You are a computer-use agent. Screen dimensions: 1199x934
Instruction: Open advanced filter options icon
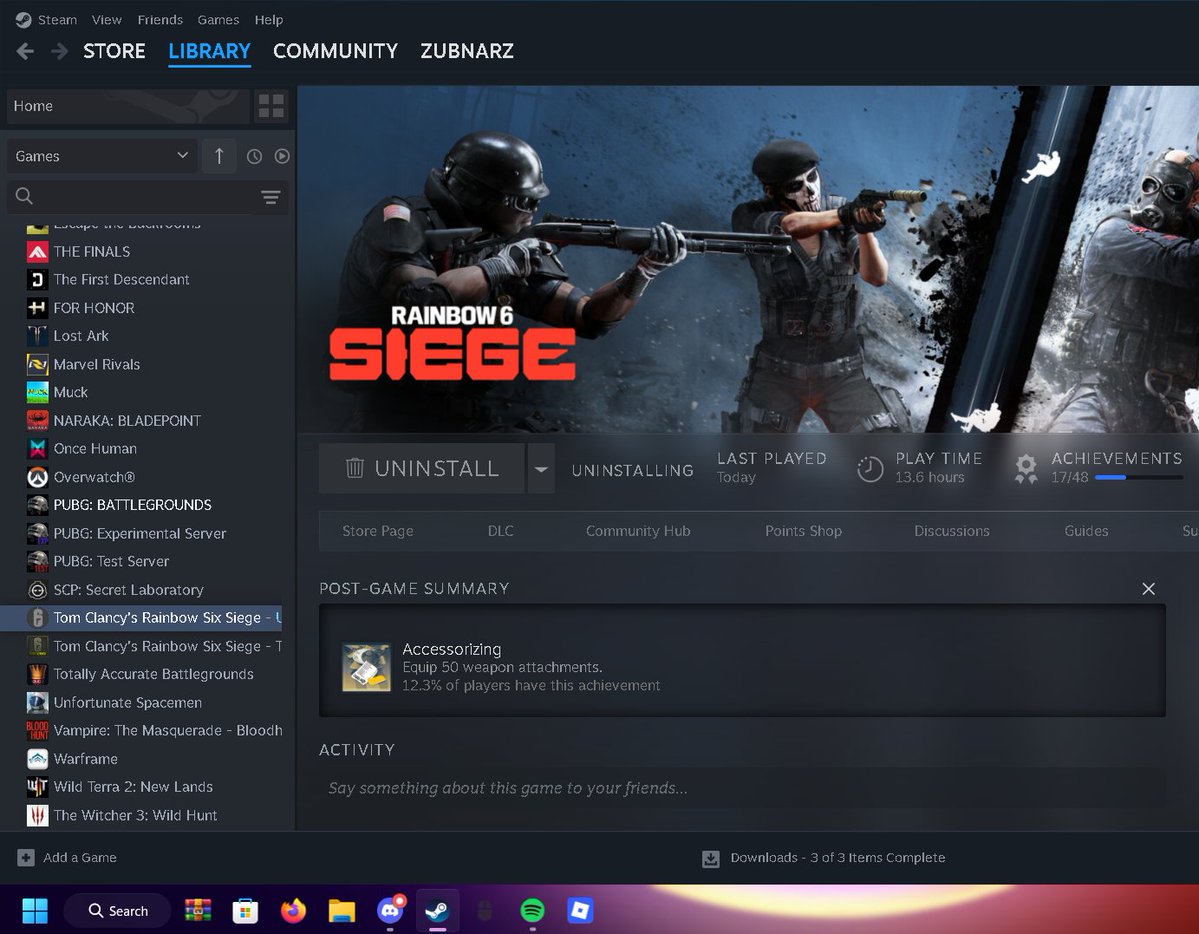coord(271,197)
